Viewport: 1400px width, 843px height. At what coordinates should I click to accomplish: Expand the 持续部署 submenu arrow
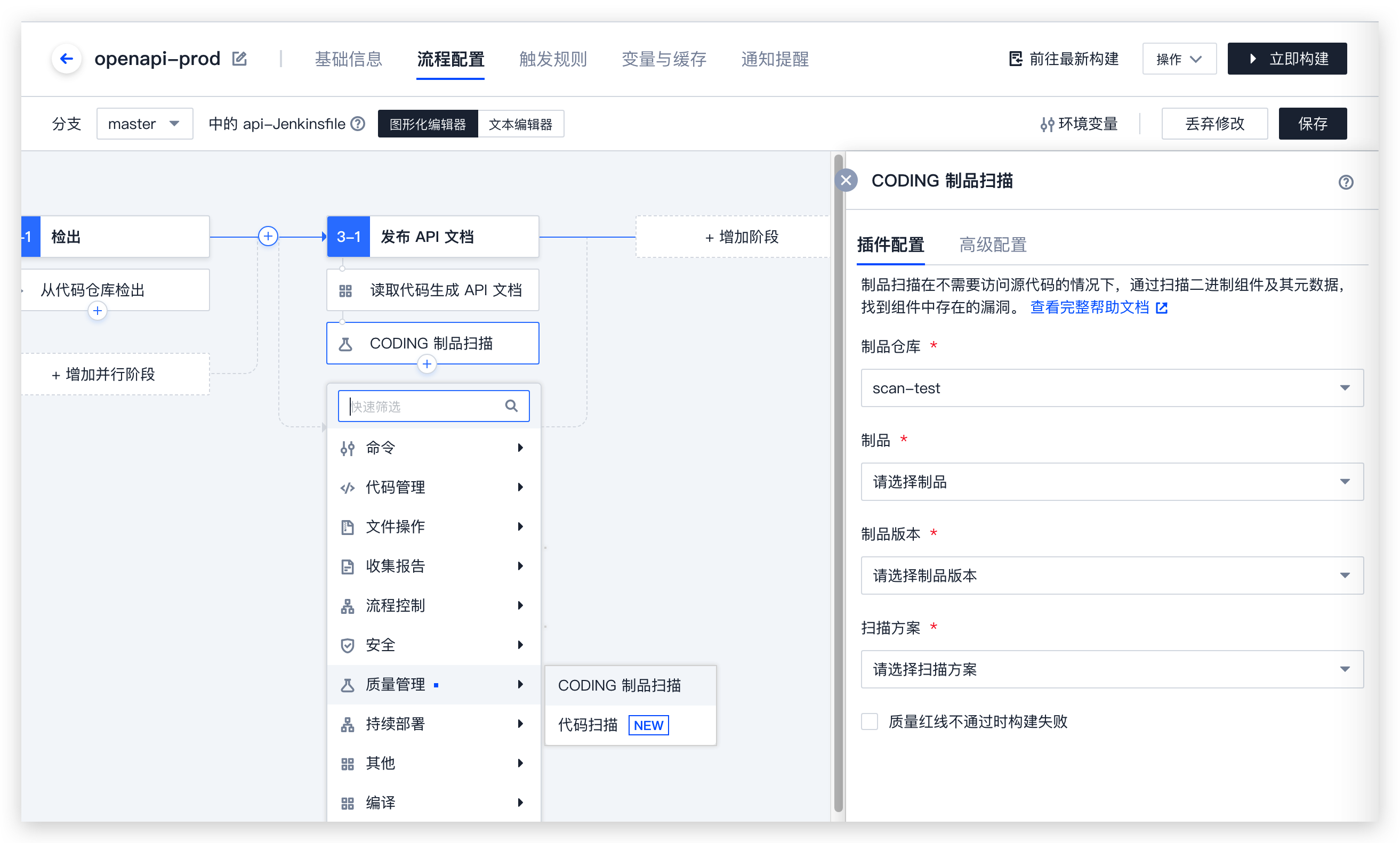point(520,724)
